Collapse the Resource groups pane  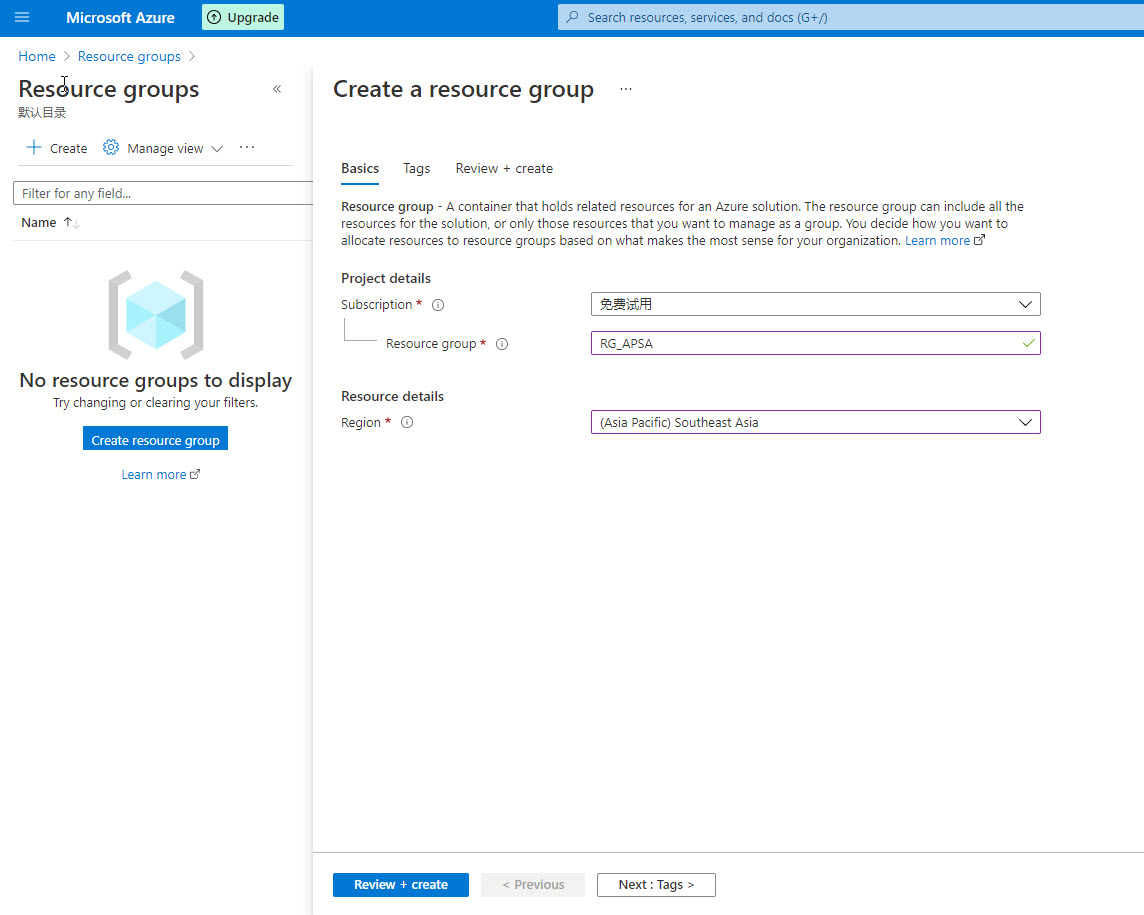click(x=277, y=89)
